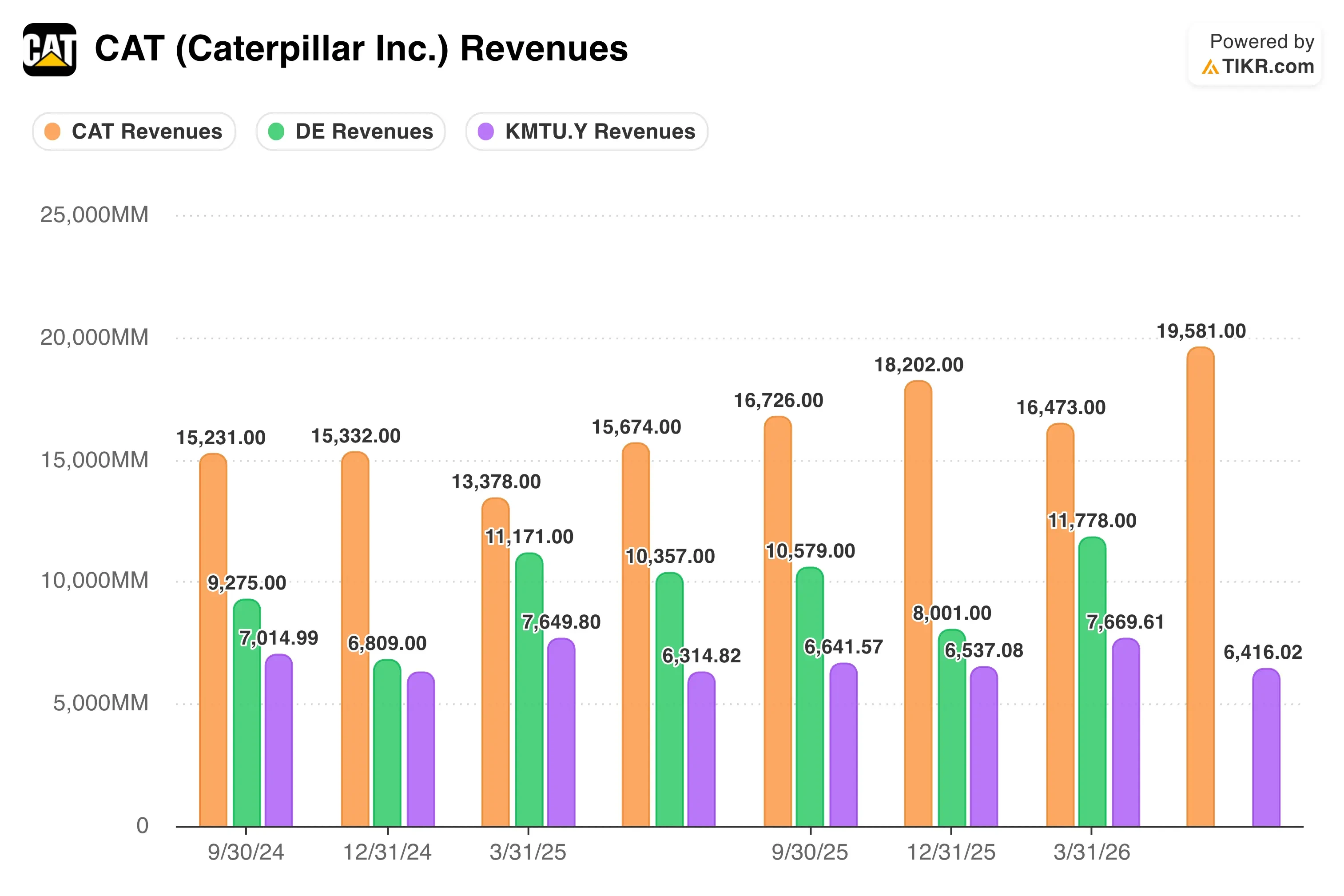Click the 10,357.00 DE value label

[670, 557]
